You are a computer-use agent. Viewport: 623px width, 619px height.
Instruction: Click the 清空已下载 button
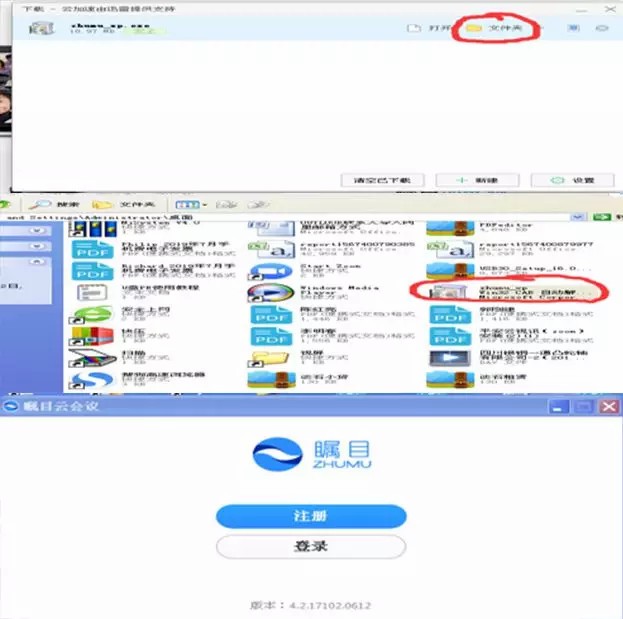383,180
